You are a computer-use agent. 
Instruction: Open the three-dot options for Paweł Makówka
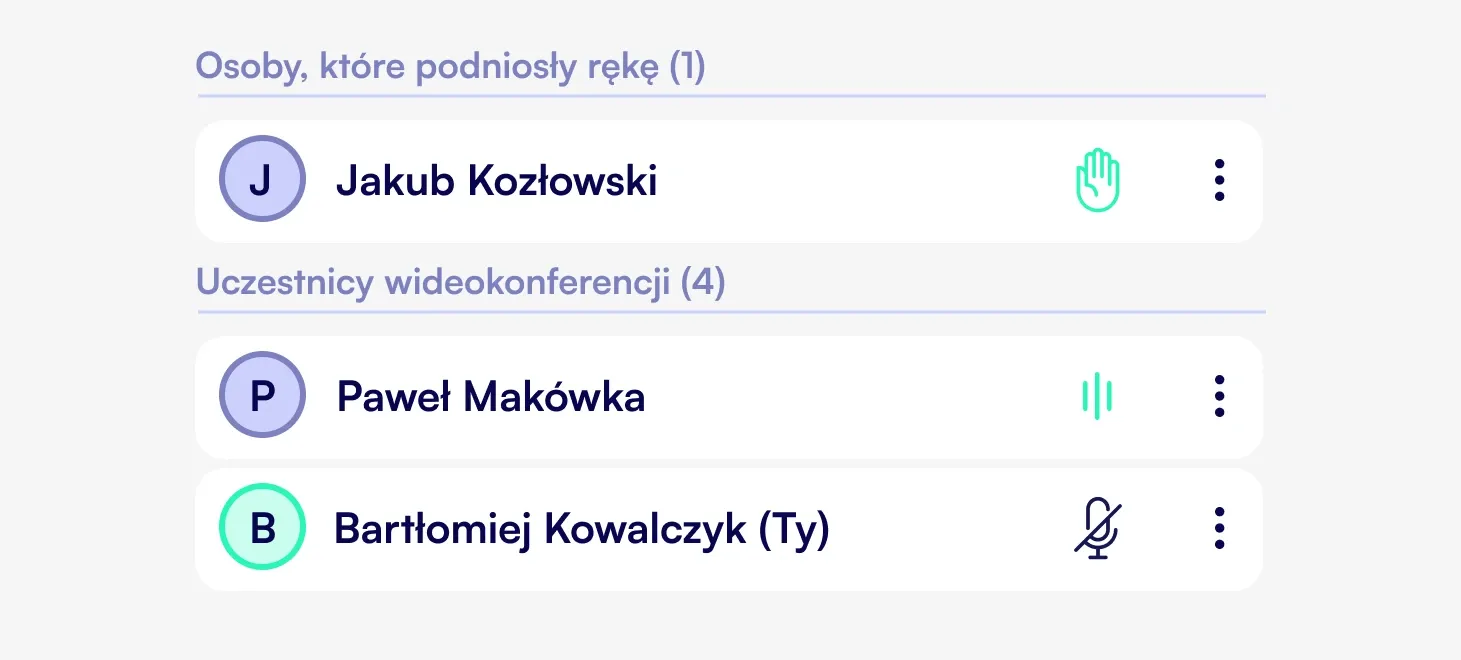tap(1219, 397)
